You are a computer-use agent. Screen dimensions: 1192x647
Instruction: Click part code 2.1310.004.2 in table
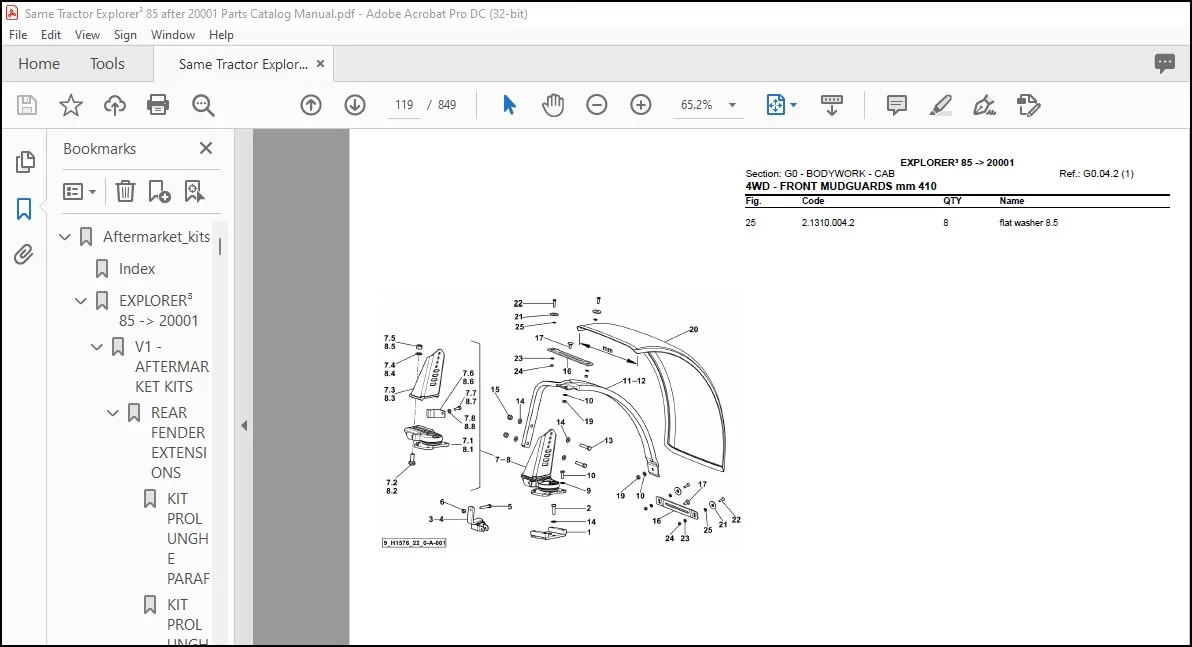click(828, 223)
